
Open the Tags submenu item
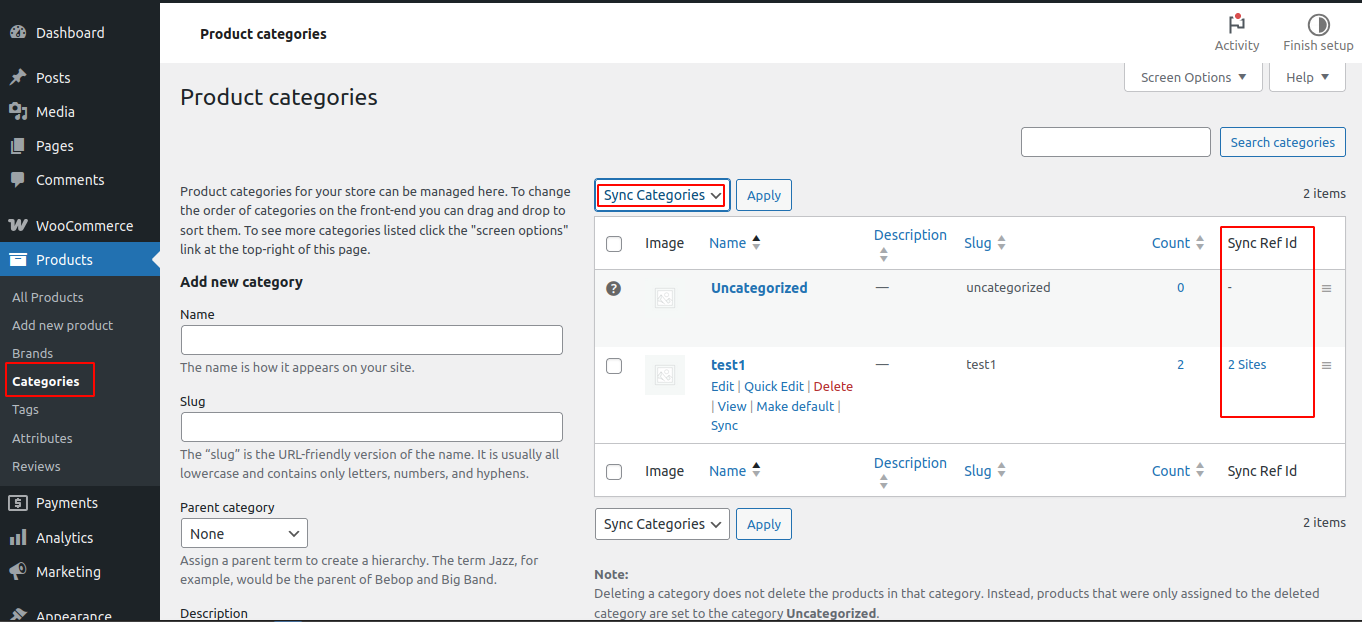tap(26, 410)
